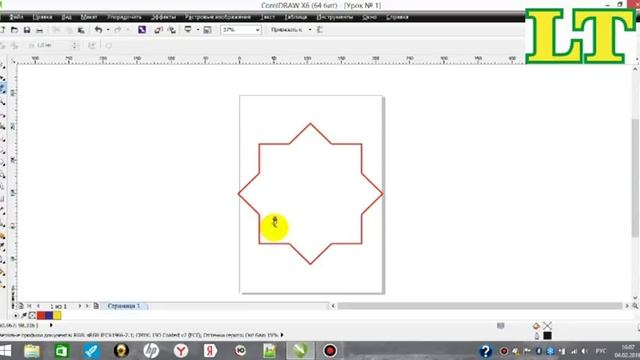Open the Эффекты menu
The width and height of the screenshot is (640, 360).
click(x=163, y=17)
